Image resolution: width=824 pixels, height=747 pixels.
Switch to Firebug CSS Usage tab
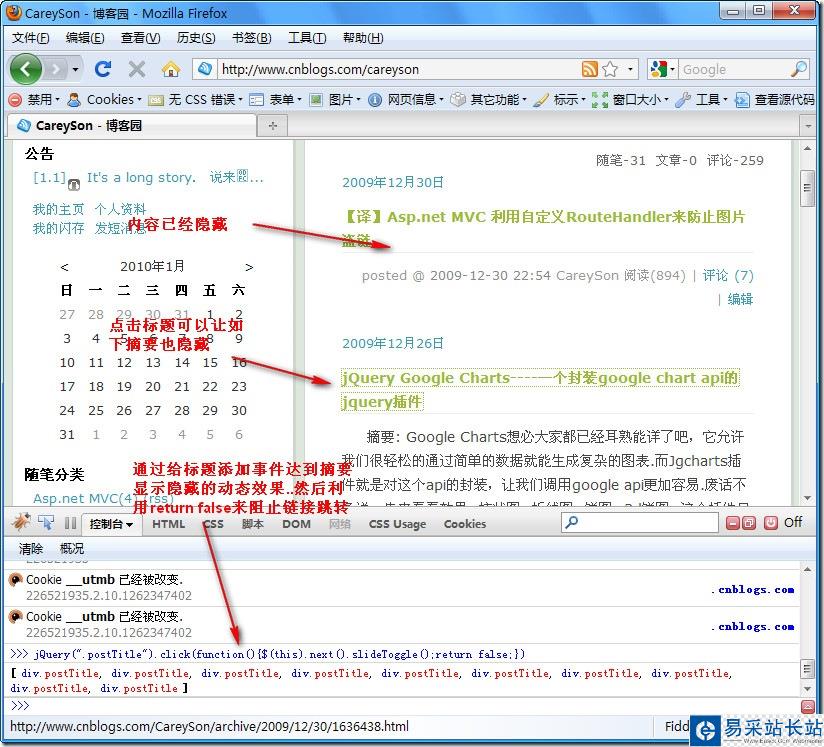pyautogui.click(x=397, y=524)
